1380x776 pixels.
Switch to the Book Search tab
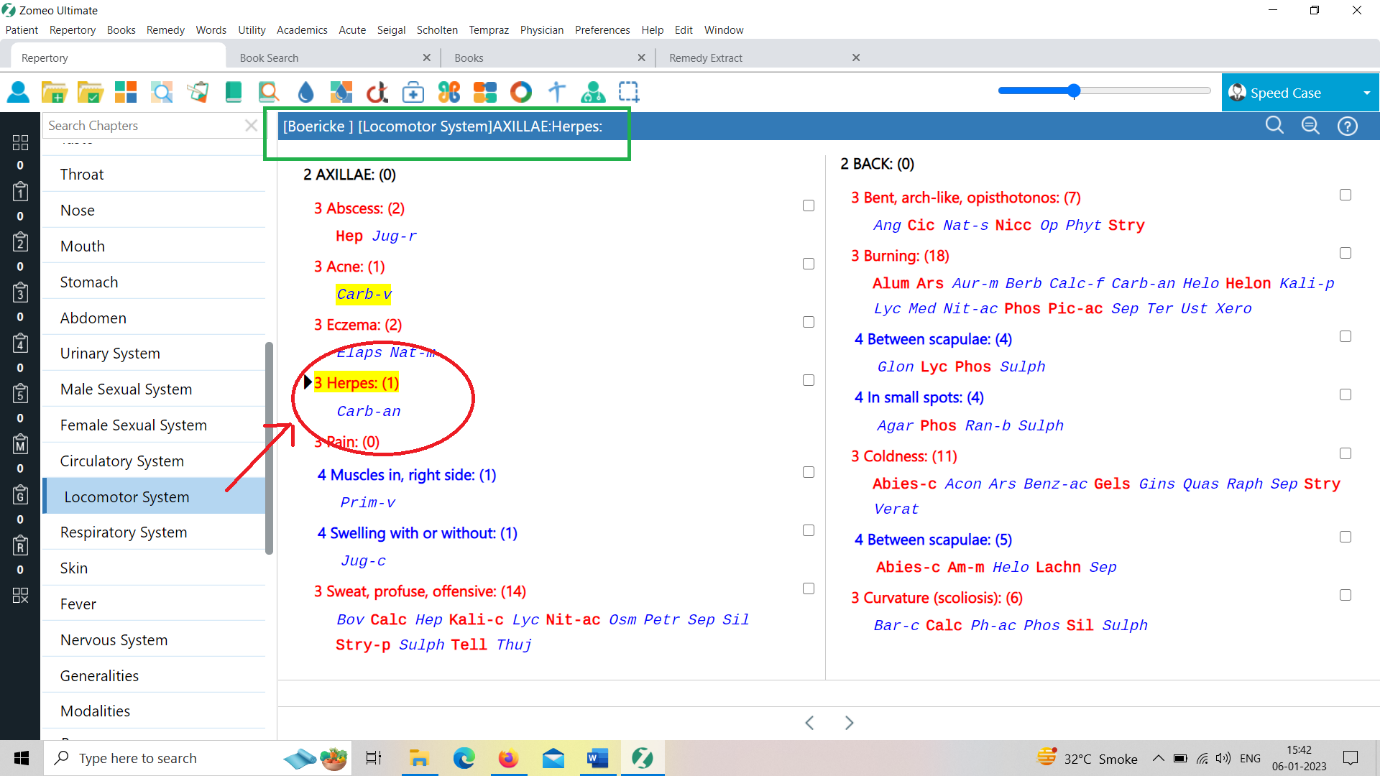tap(269, 58)
